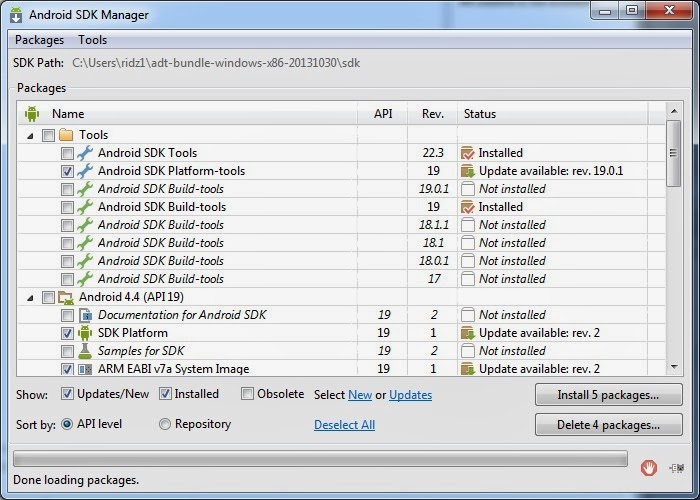
Task: Check the Android SDK Tools checkbox
Action: point(67,154)
